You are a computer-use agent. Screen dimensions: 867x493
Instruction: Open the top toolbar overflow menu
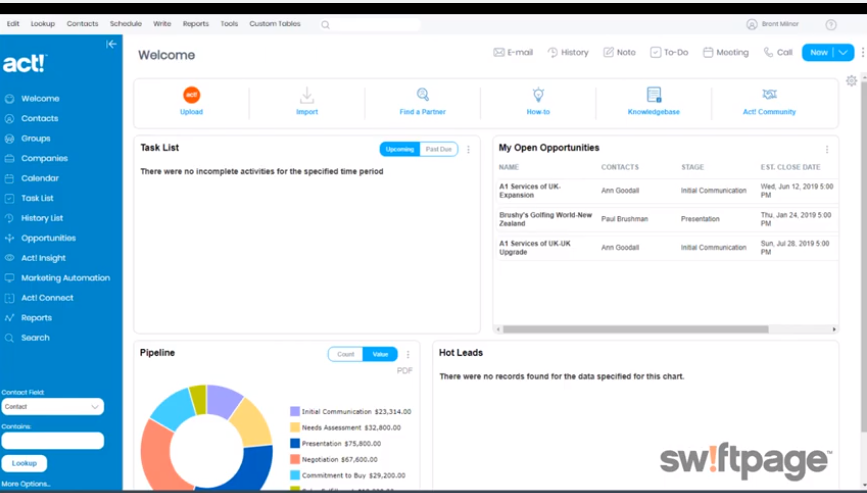click(x=863, y=53)
